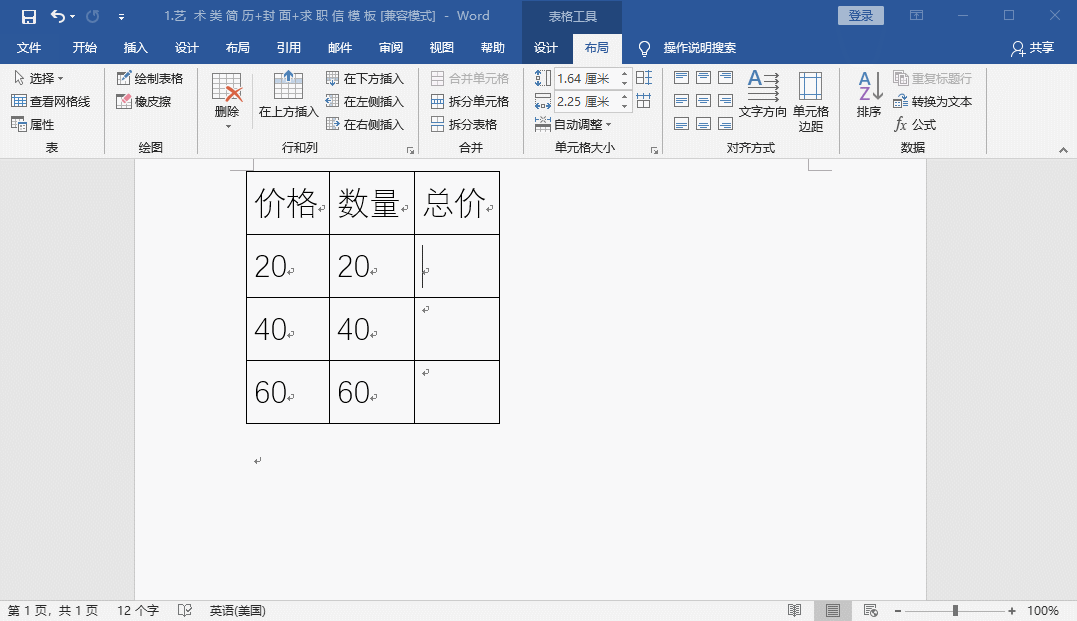Screen dimensions: 1077x621
Task: Open Customize Quick Access Toolbar dropdown
Action: (x=122, y=16)
